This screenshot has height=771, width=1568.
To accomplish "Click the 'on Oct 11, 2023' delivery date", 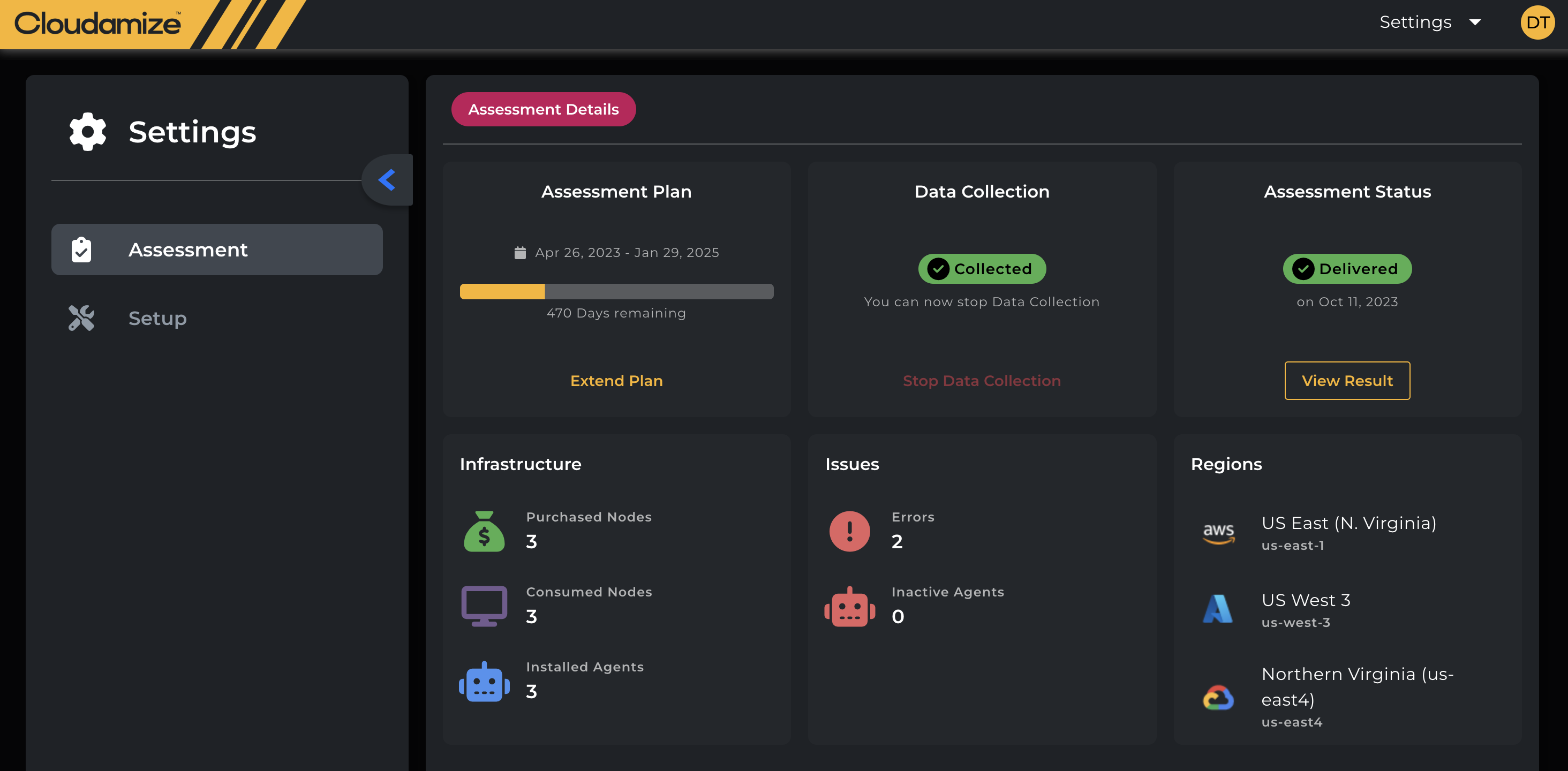I will [x=1346, y=302].
